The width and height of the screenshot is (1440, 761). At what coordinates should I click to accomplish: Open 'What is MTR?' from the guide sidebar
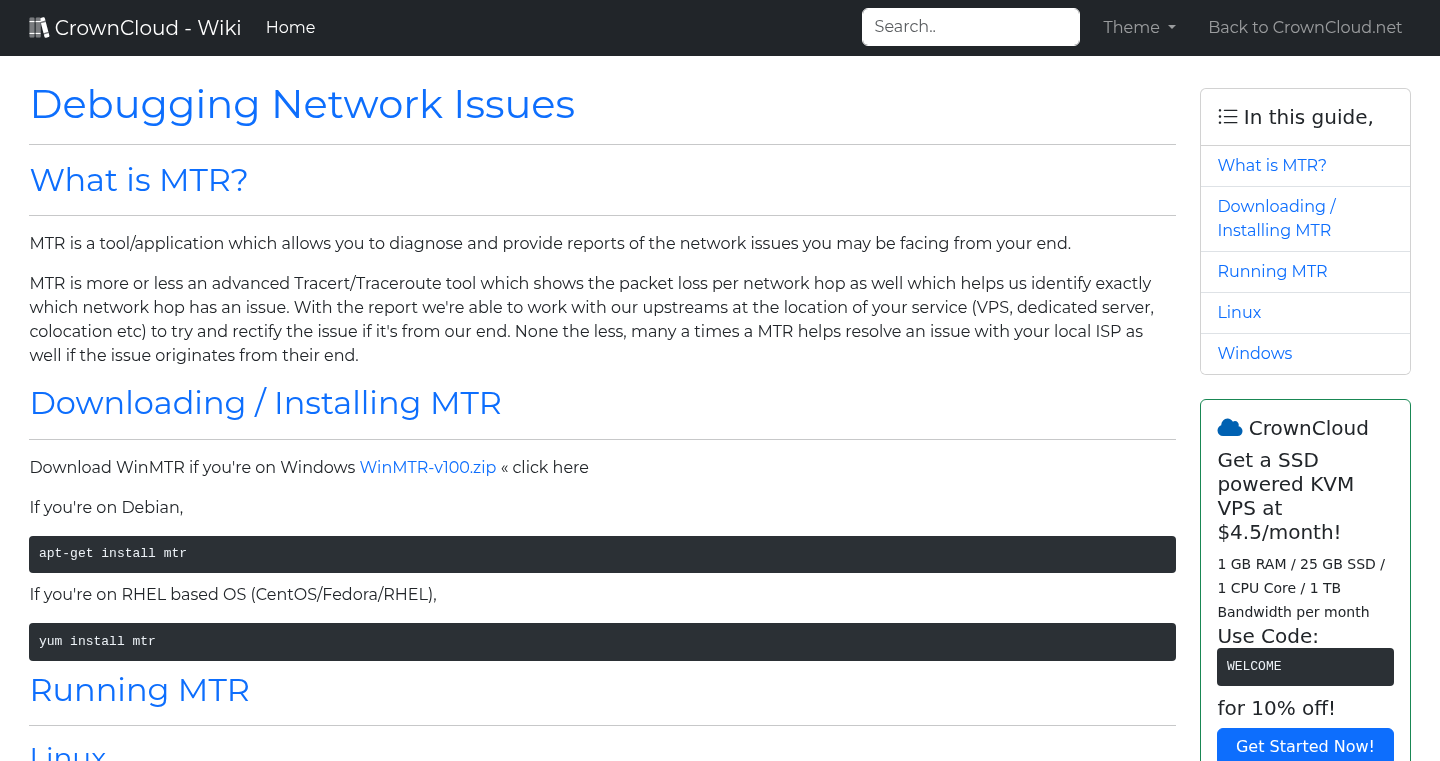1272,165
